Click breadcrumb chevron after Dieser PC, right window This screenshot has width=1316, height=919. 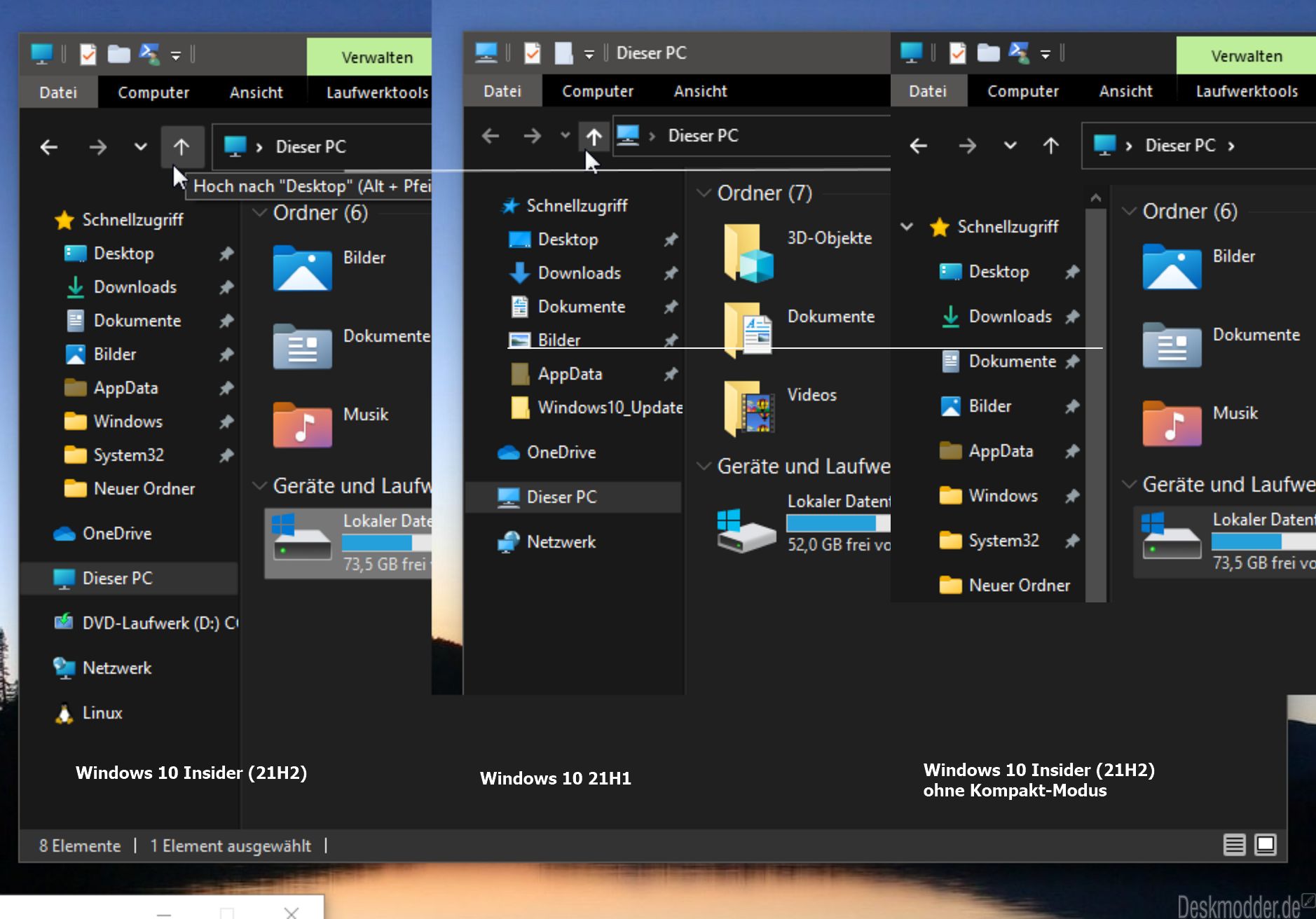pos(1231,146)
